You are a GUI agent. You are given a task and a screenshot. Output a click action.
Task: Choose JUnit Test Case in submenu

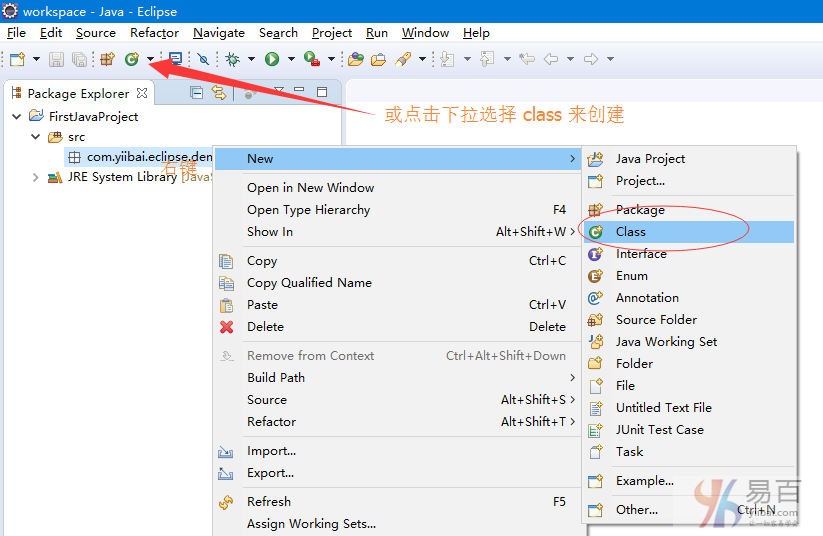(x=689, y=429)
